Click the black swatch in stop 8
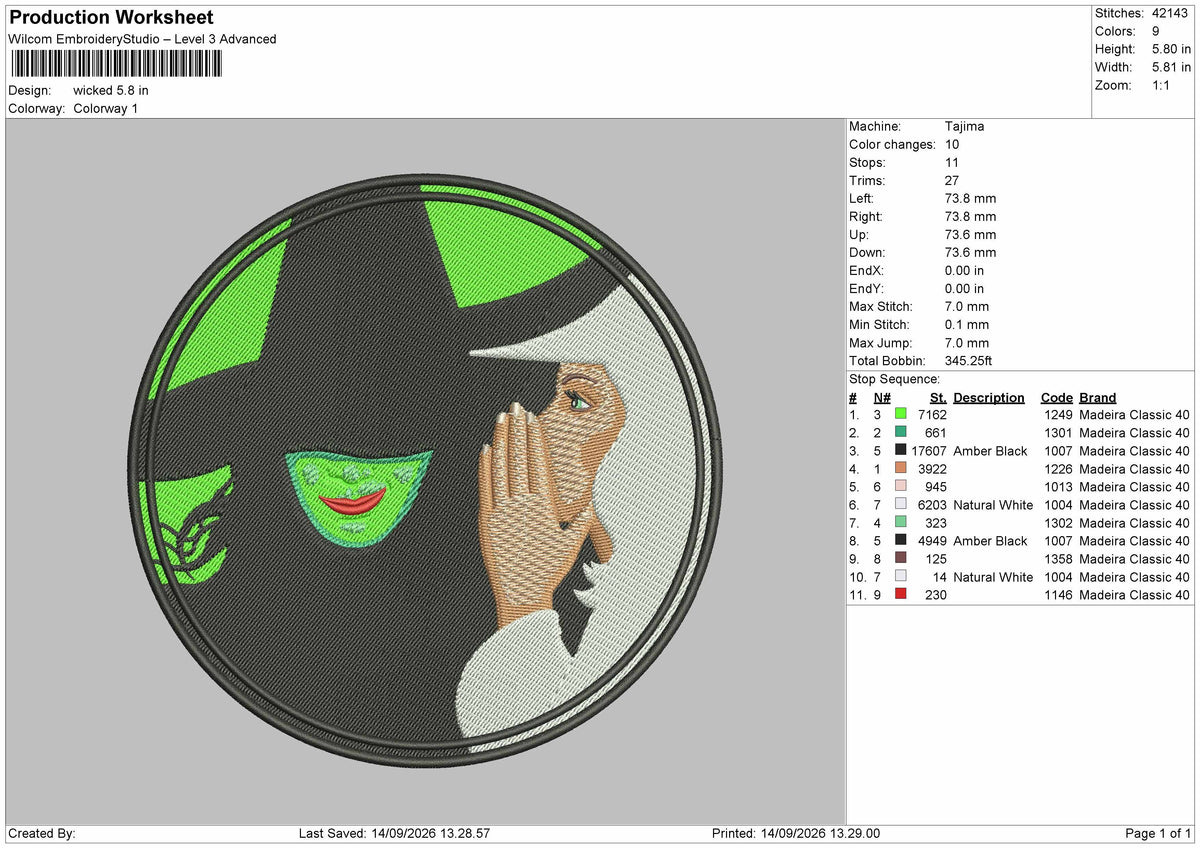Image resolution: width=1200 pixels, height=848 pixels. tap(900, 540)
